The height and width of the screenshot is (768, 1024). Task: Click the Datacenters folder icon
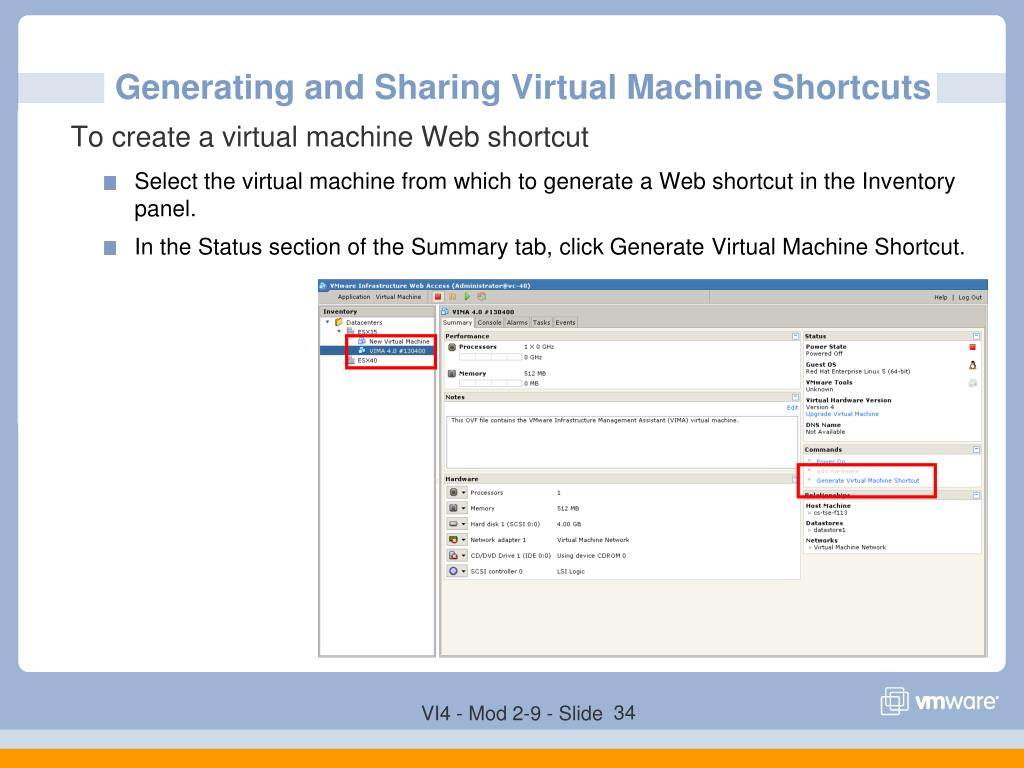click(x=338, y=322)
